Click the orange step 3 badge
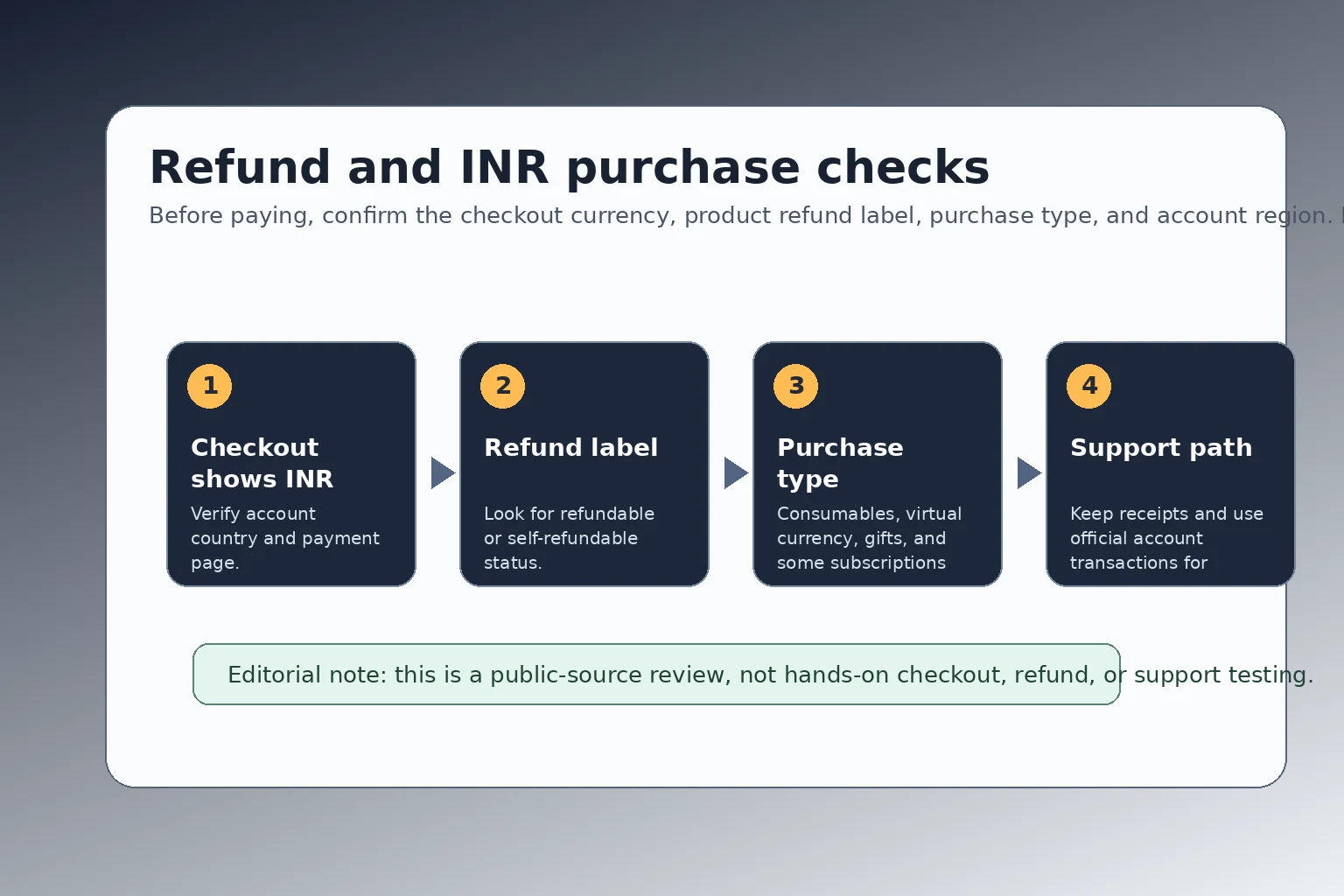 click(x=796, y=386)
